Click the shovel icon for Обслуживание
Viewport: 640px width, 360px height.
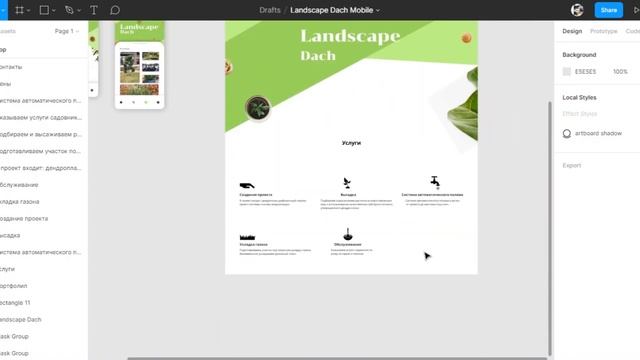click(x=348, y=234)
